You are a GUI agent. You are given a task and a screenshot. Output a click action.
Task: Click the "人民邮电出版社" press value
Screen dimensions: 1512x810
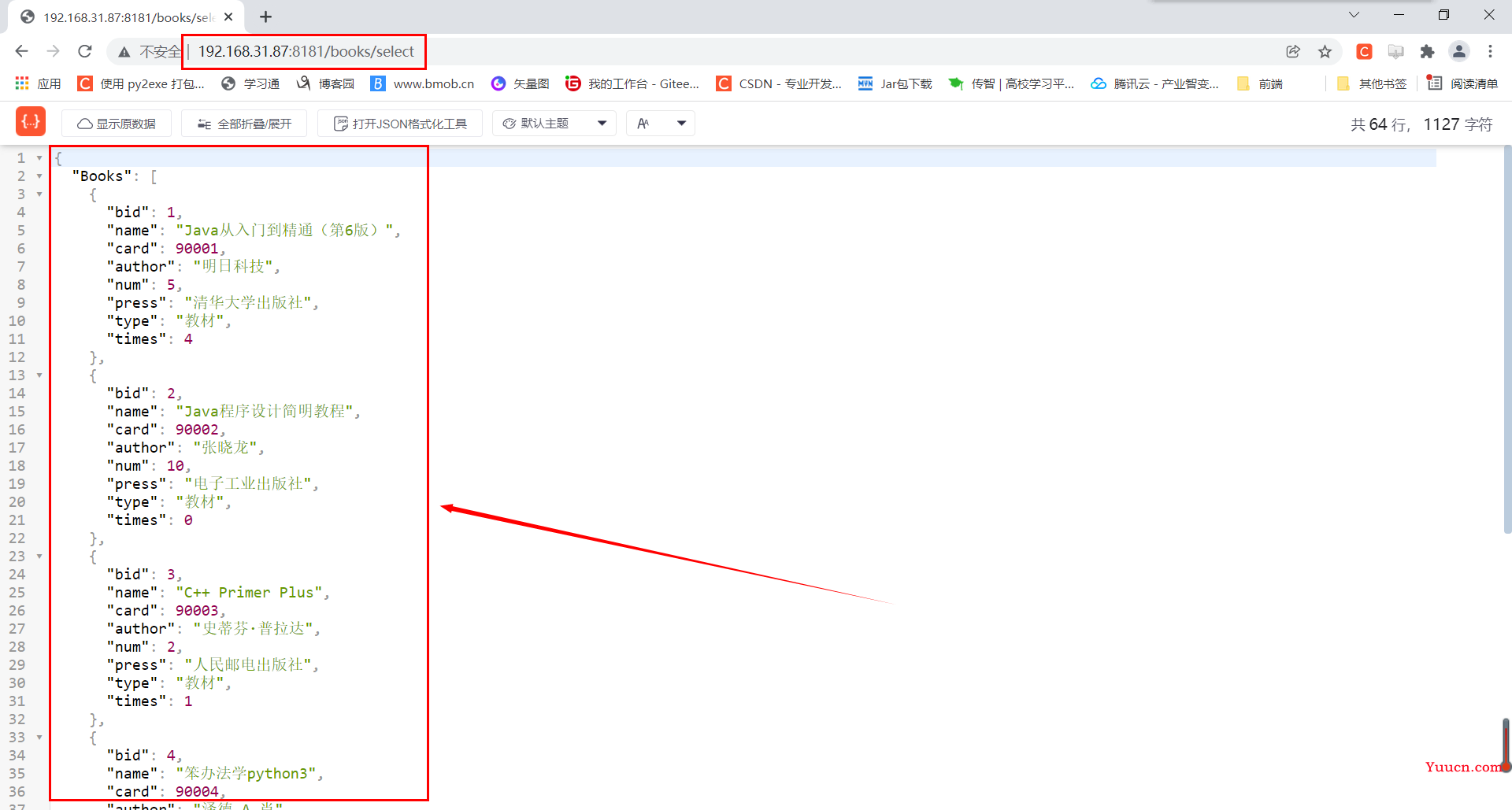(249, 665)
